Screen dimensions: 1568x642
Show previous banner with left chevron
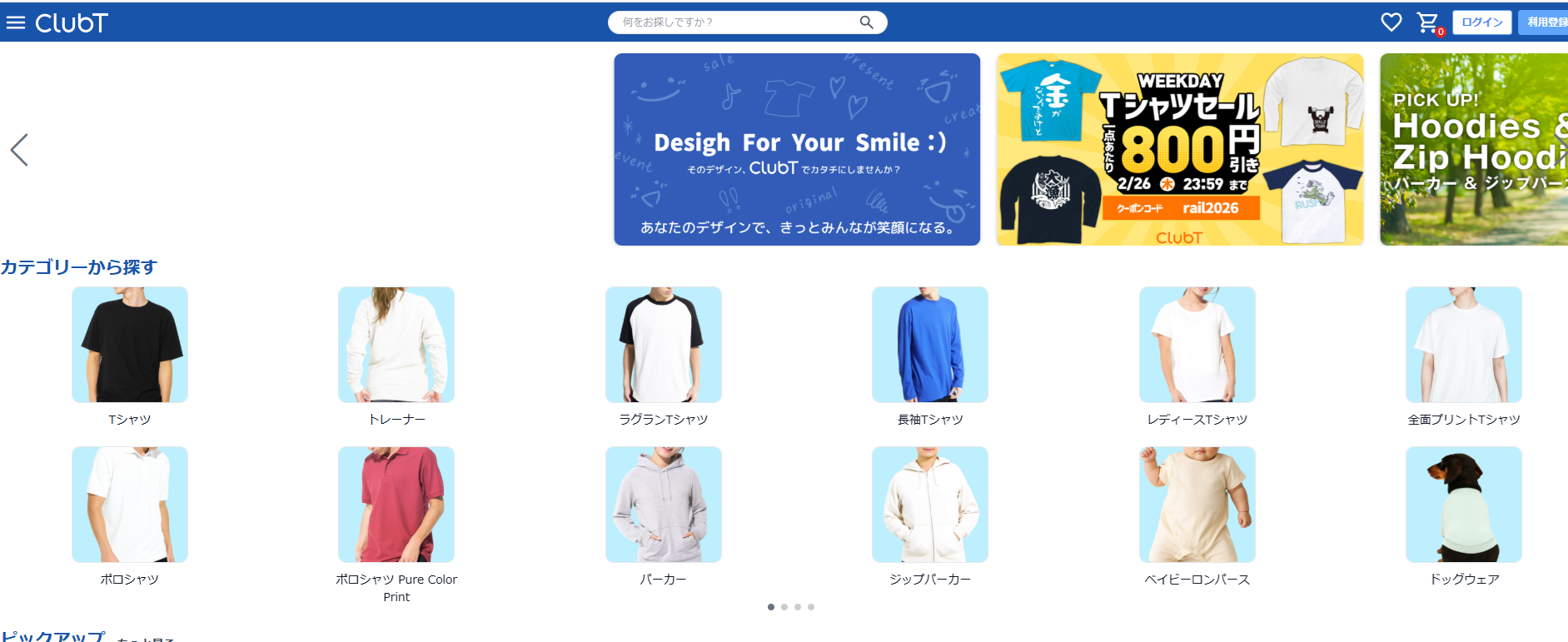pos(19,150)
